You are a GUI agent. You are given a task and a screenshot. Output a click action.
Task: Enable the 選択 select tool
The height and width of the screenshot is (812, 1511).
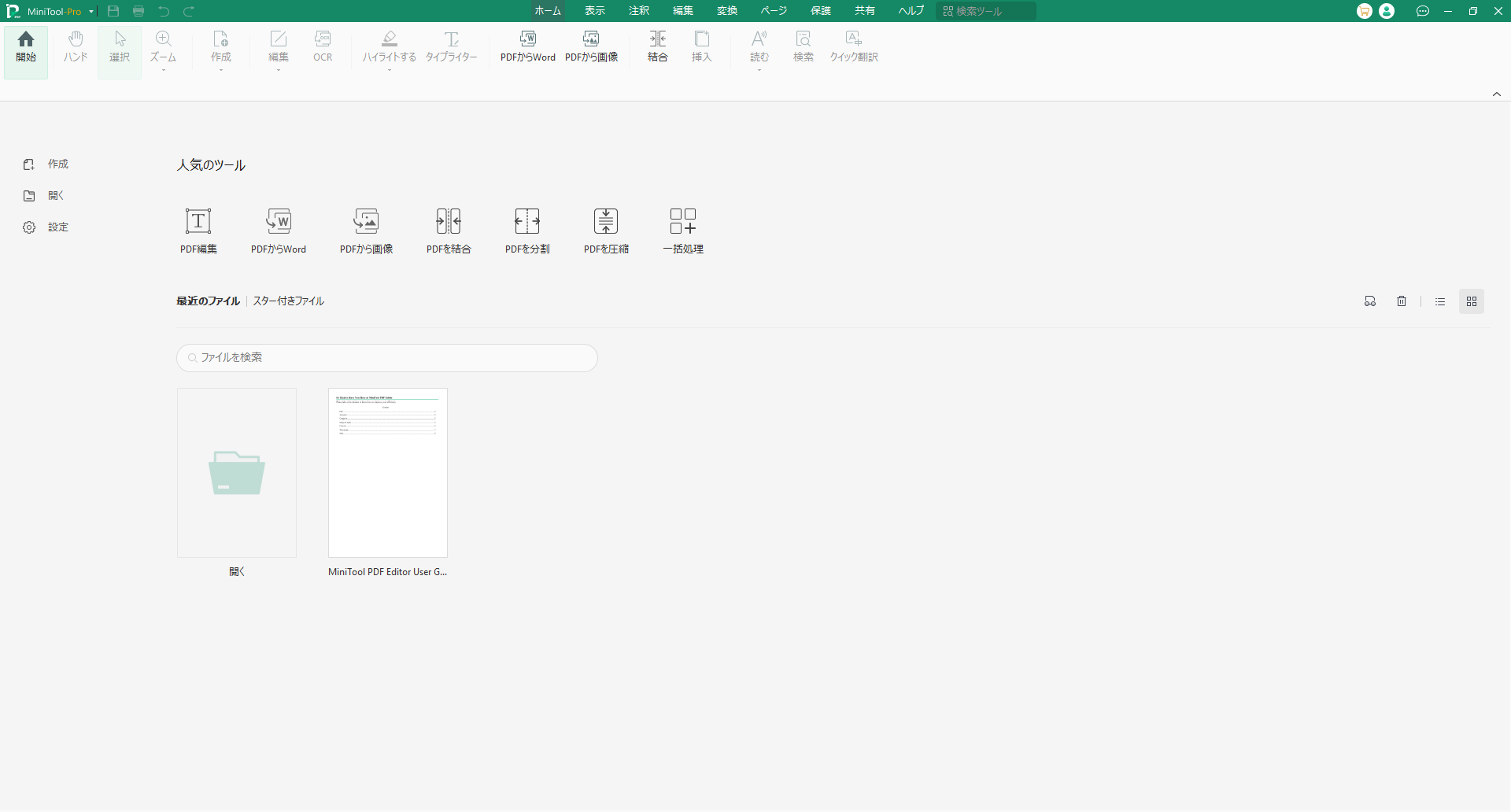coord(120,46)
